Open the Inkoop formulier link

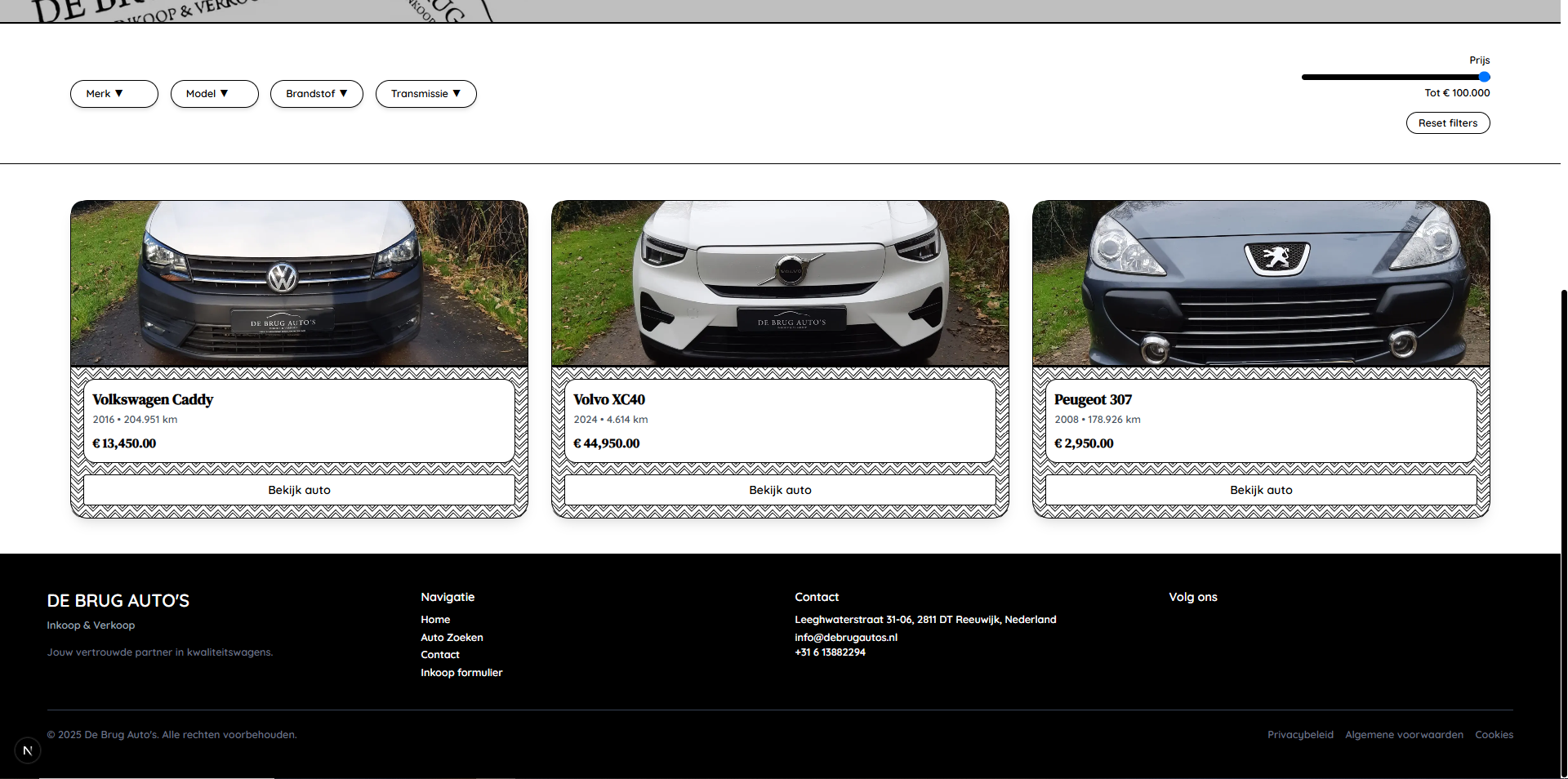coord(461,673)
